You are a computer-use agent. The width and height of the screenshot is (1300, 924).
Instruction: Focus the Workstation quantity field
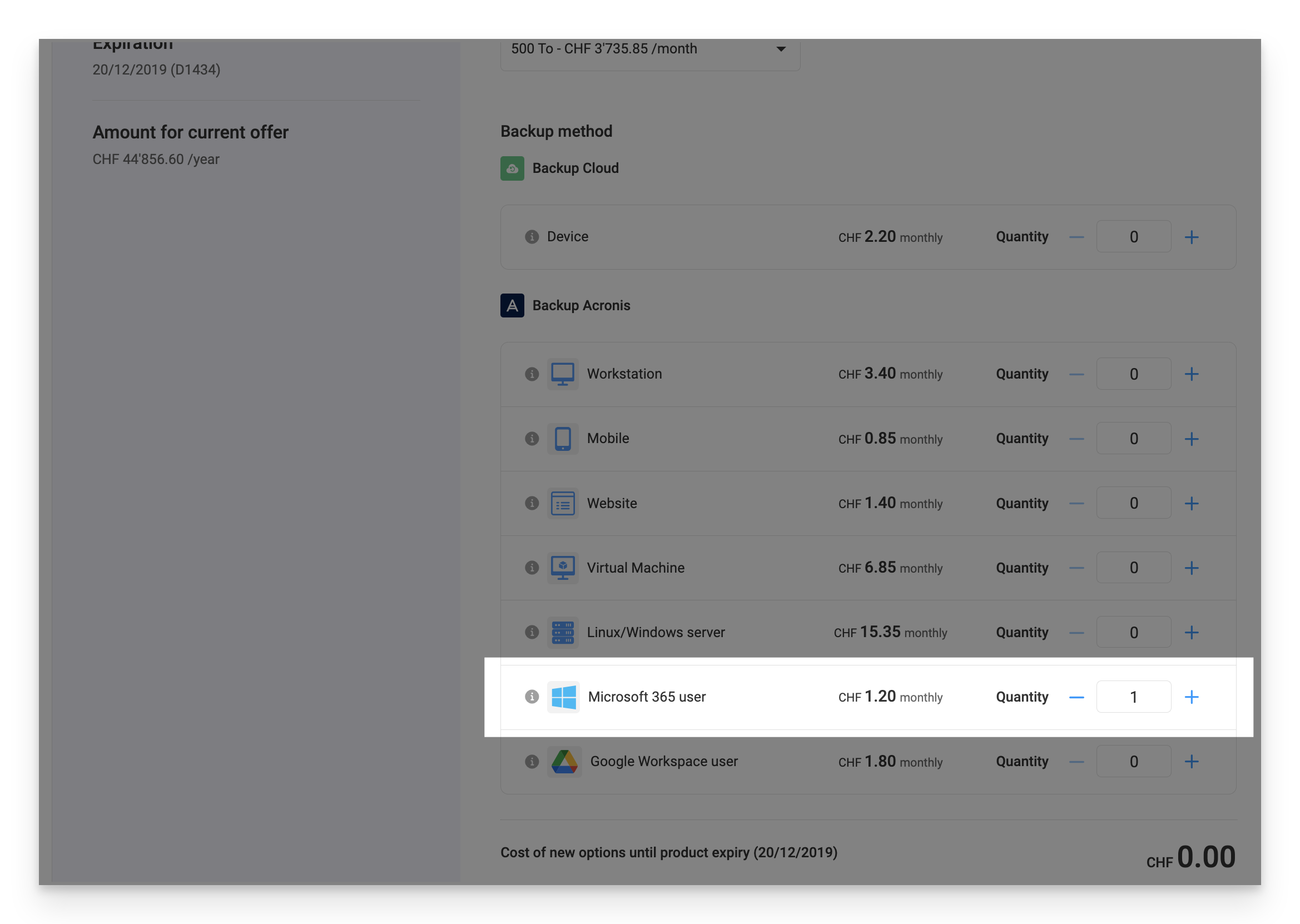click(1133, 374)
